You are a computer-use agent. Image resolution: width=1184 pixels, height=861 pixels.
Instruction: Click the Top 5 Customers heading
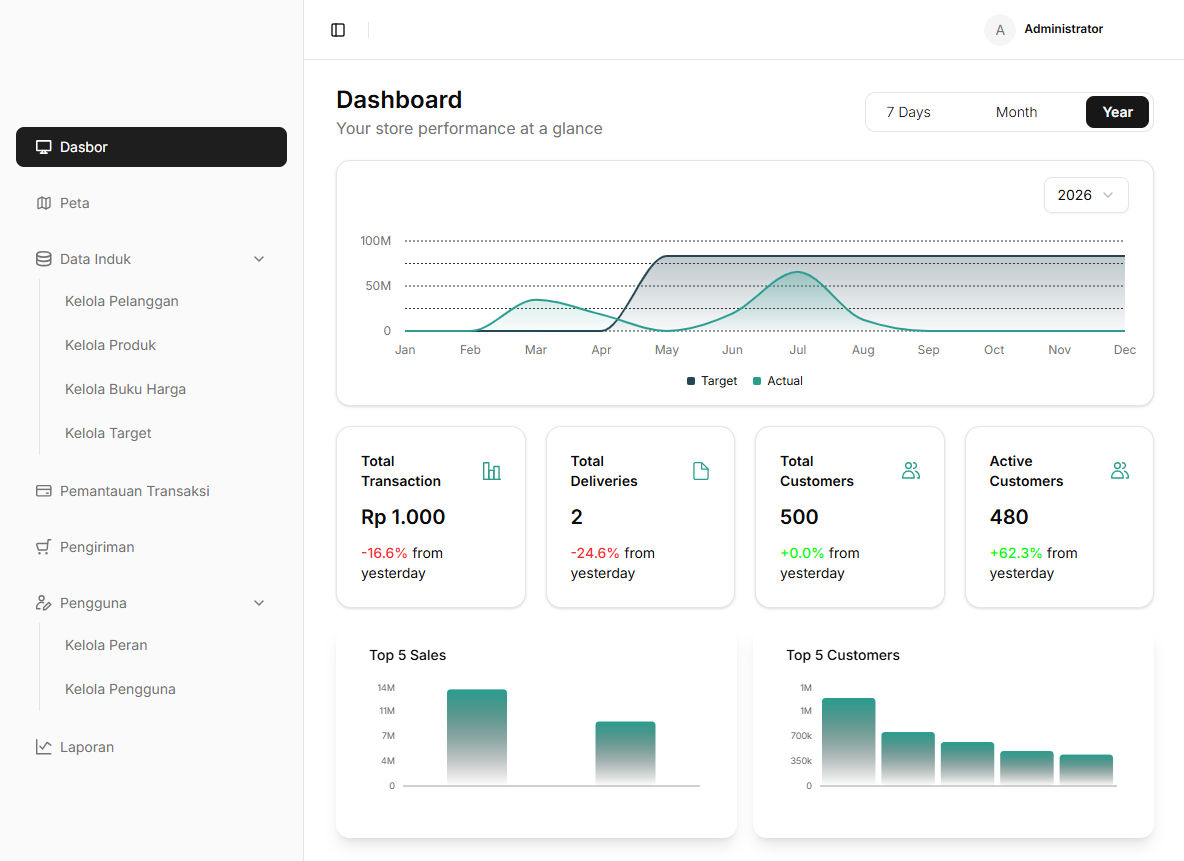(843, 655)
